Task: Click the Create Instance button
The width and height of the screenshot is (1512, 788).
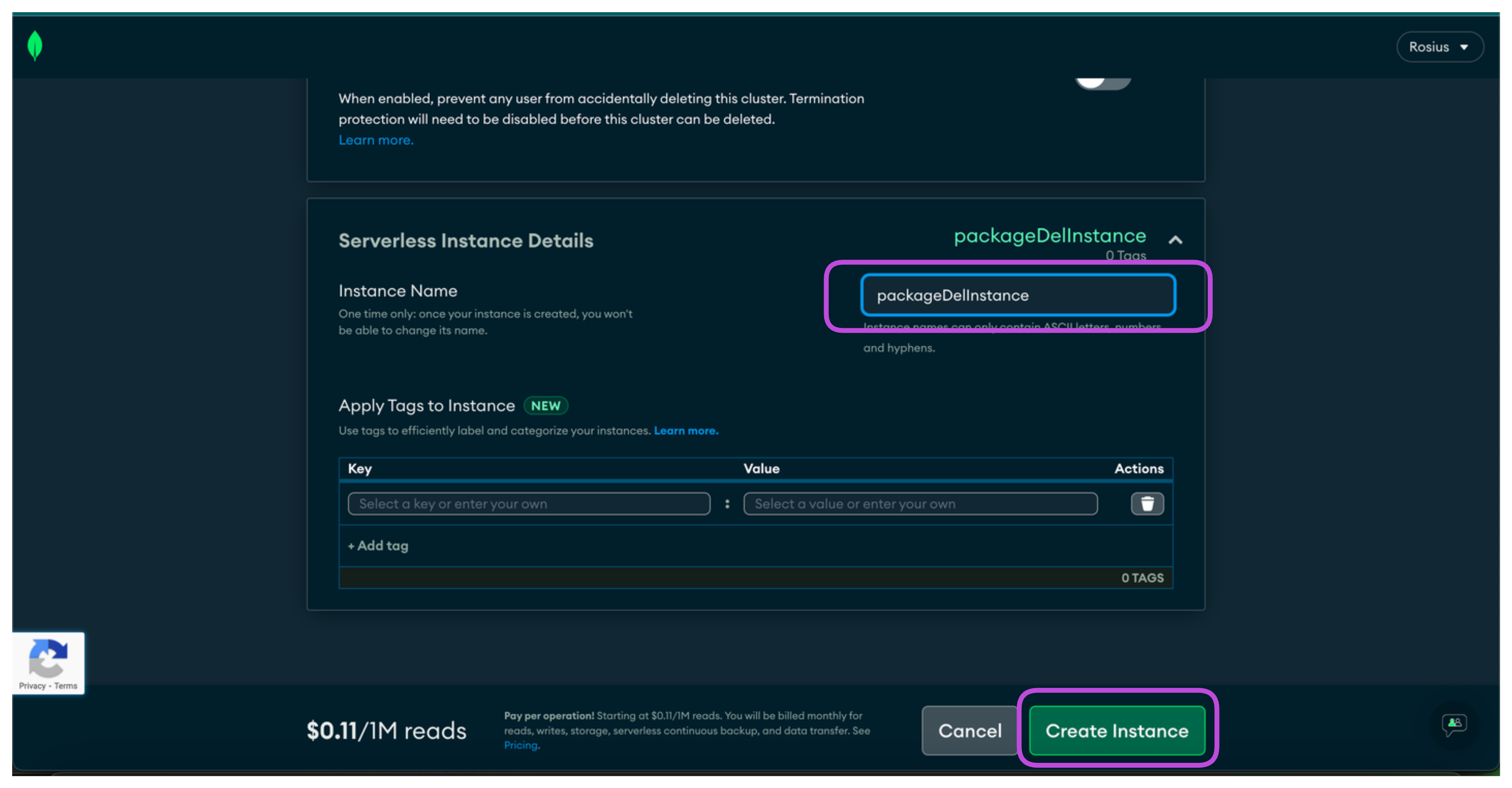Action: [1117, 730]
